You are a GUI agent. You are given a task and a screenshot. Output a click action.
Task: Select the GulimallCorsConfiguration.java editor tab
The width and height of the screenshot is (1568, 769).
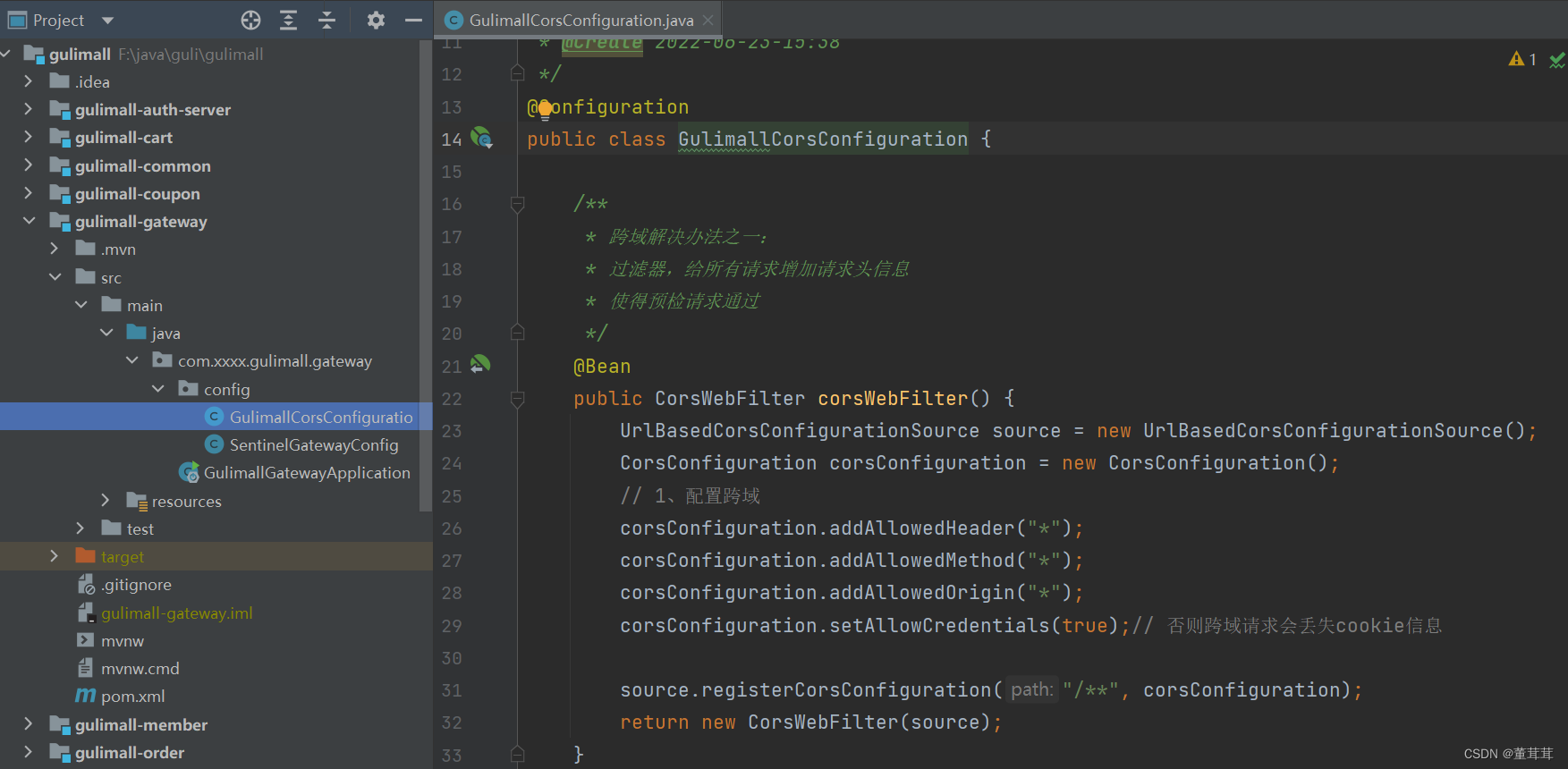tap(581, 20)
